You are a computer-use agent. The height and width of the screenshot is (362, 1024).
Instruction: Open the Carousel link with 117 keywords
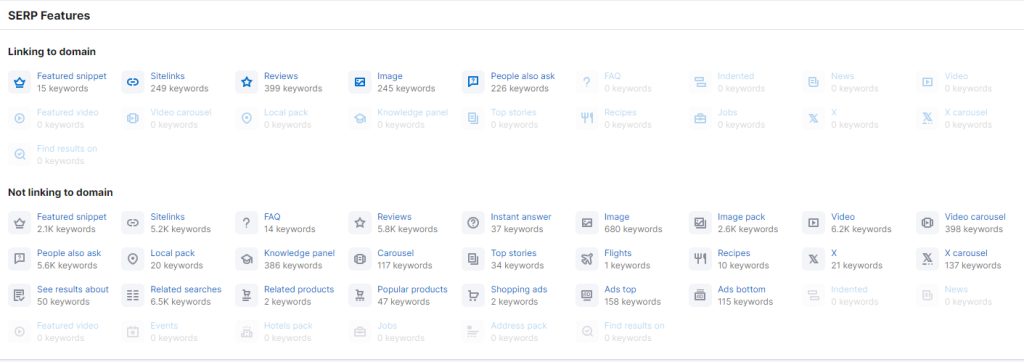(395, 253)
